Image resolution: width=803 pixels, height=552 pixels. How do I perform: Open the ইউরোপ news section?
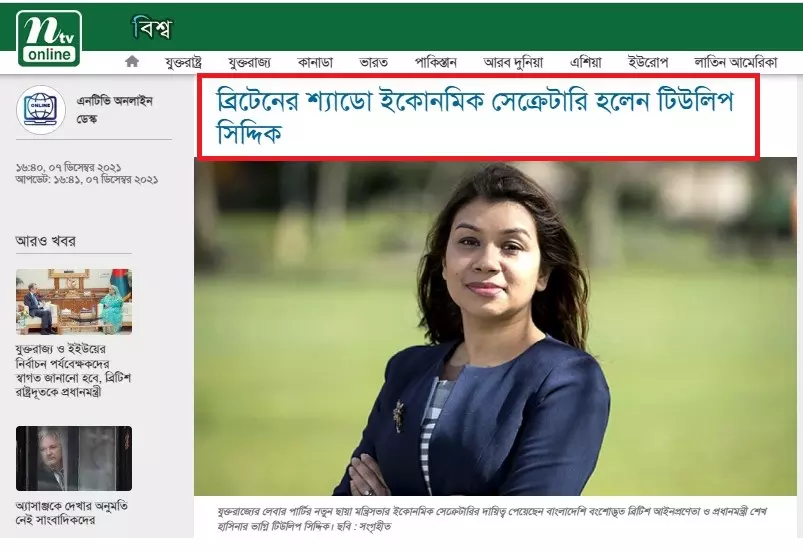point(649,62)
